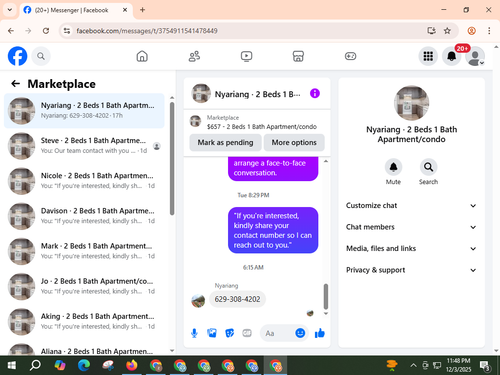Open the Nicole conversation in the list

(x=84, y=181)
